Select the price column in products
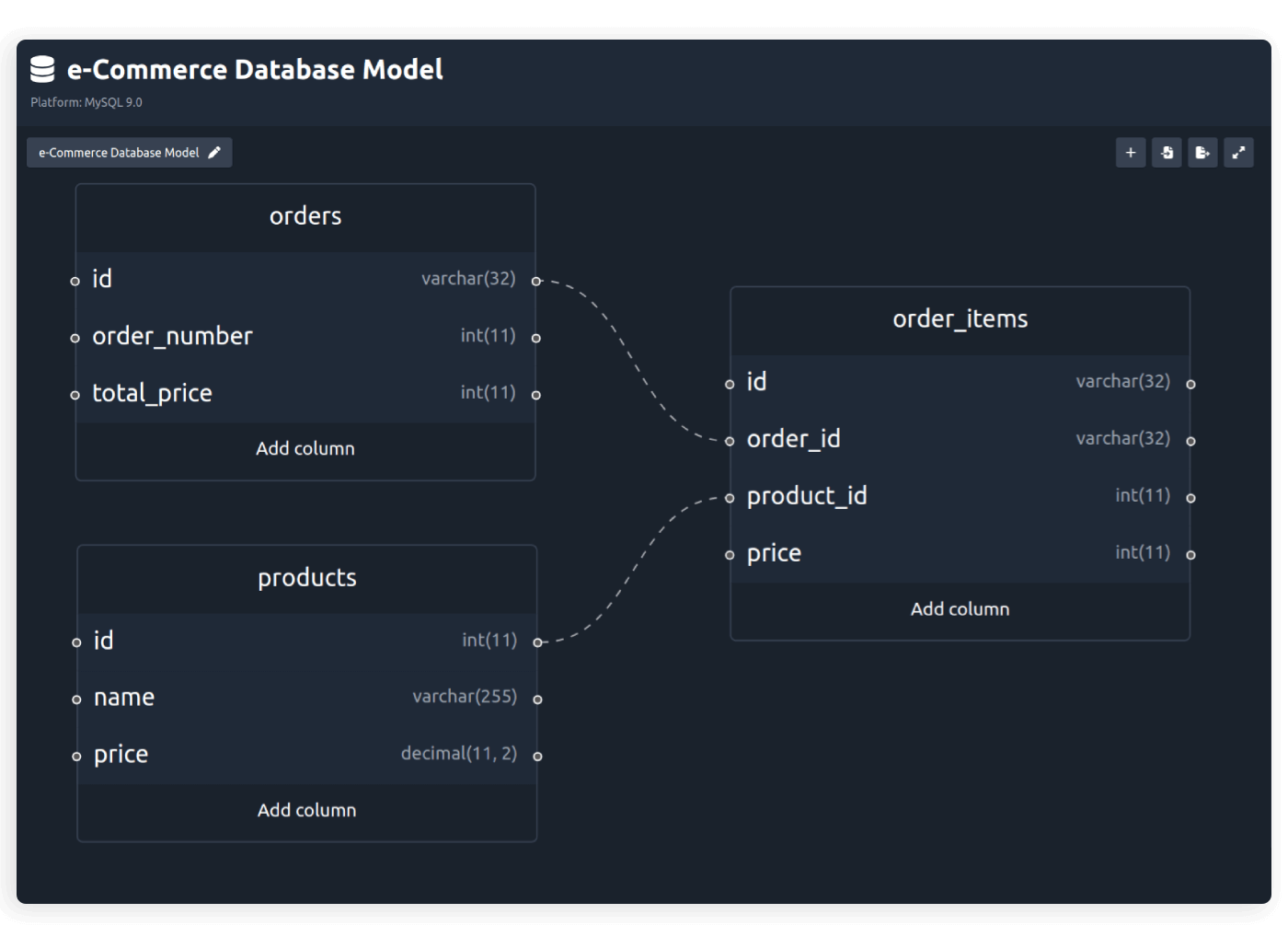The width and height of the screenshot is (1288, 937). 120,753
